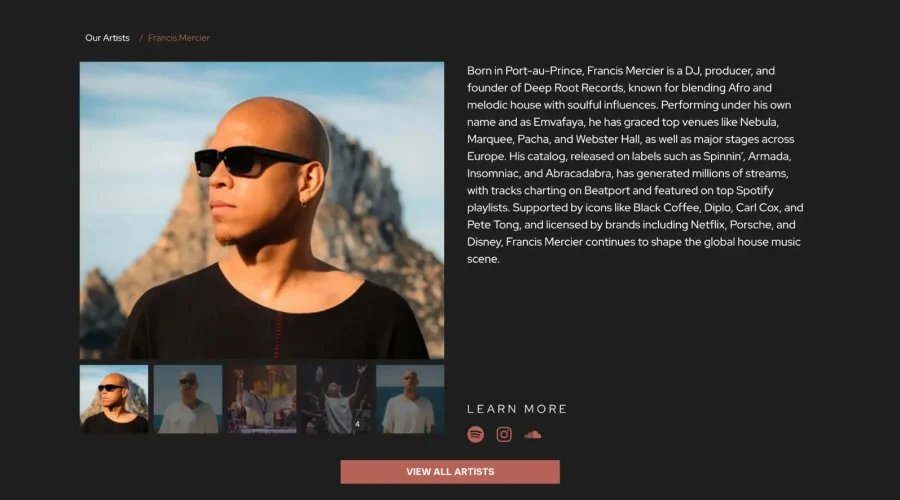
Task: Click the View All Artists button
Action: [450, 472]
